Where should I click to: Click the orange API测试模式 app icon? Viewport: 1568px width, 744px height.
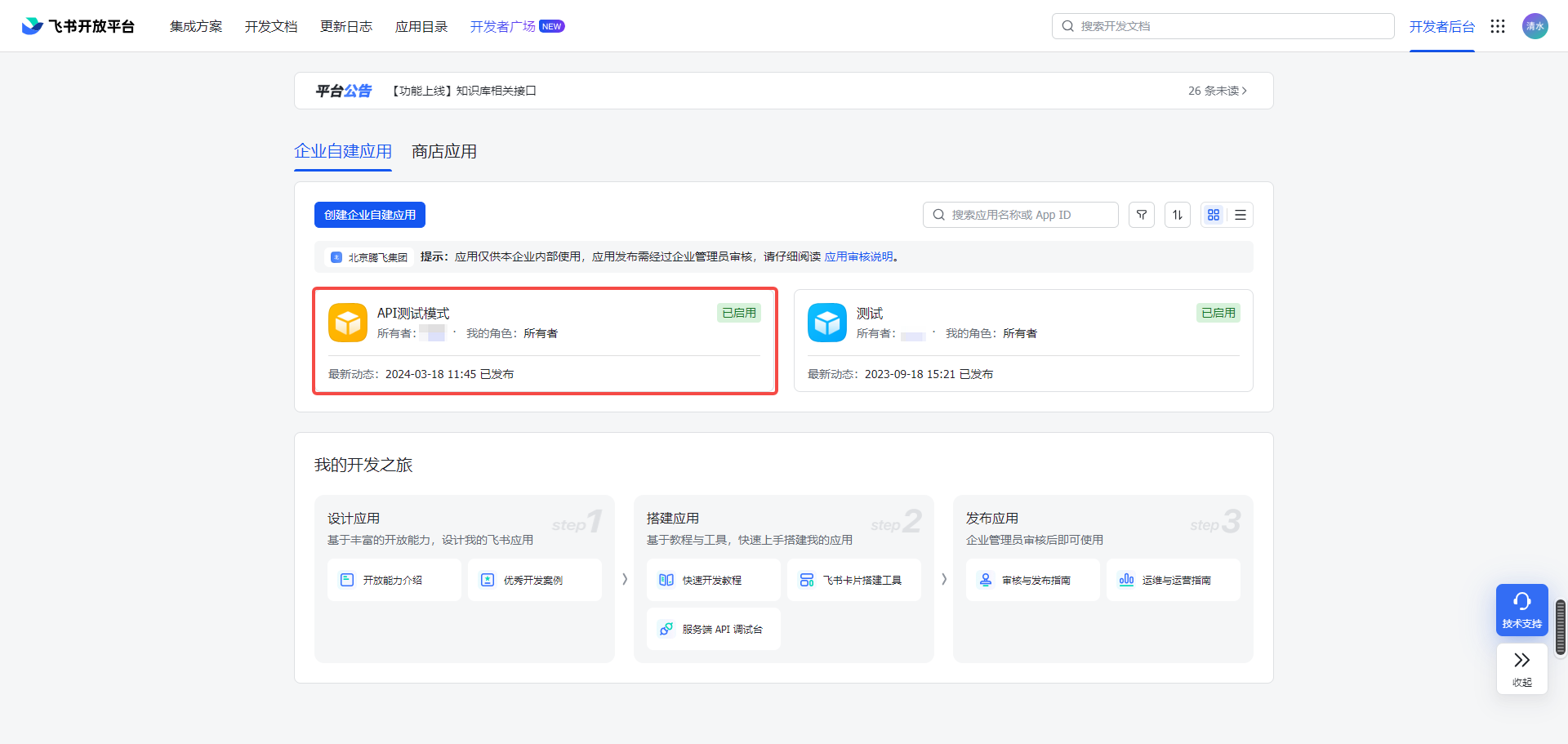click(348, 323)
